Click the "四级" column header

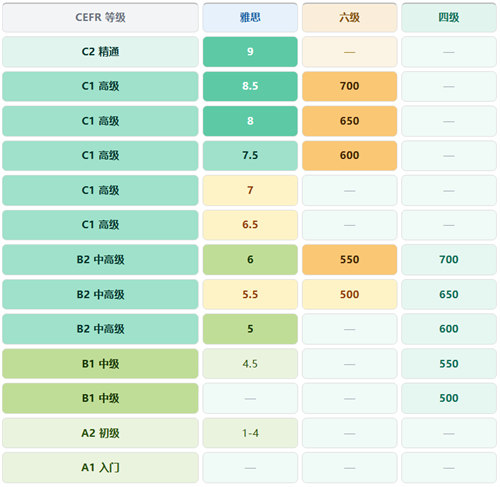tap(449, 17)
